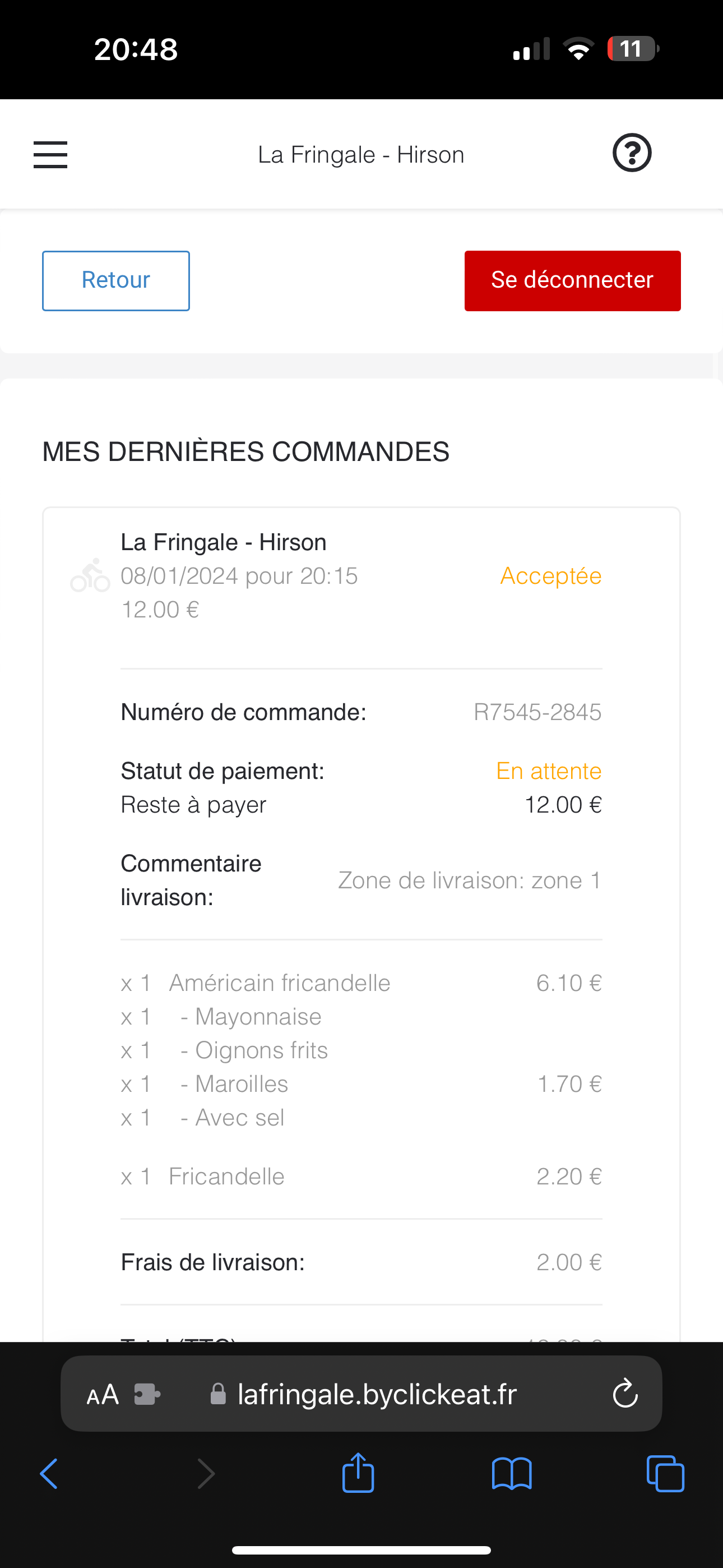Tap the Safari forward arrow

coord(206,1474)
